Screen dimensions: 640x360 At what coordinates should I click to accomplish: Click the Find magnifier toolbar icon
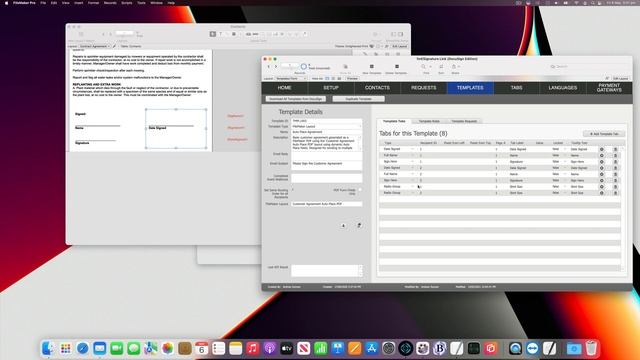click(424, 67)
